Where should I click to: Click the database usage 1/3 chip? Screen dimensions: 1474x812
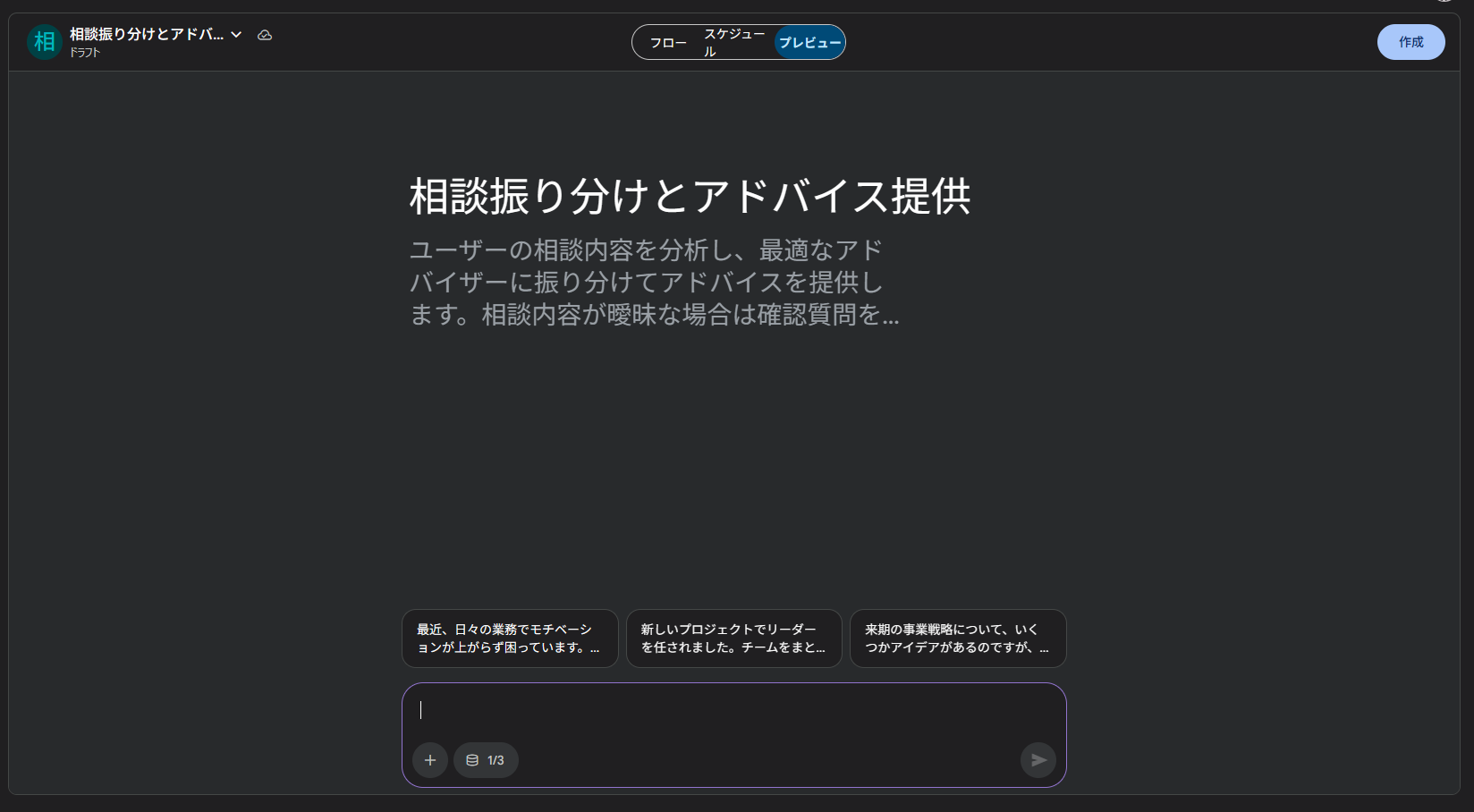point(486,759)
